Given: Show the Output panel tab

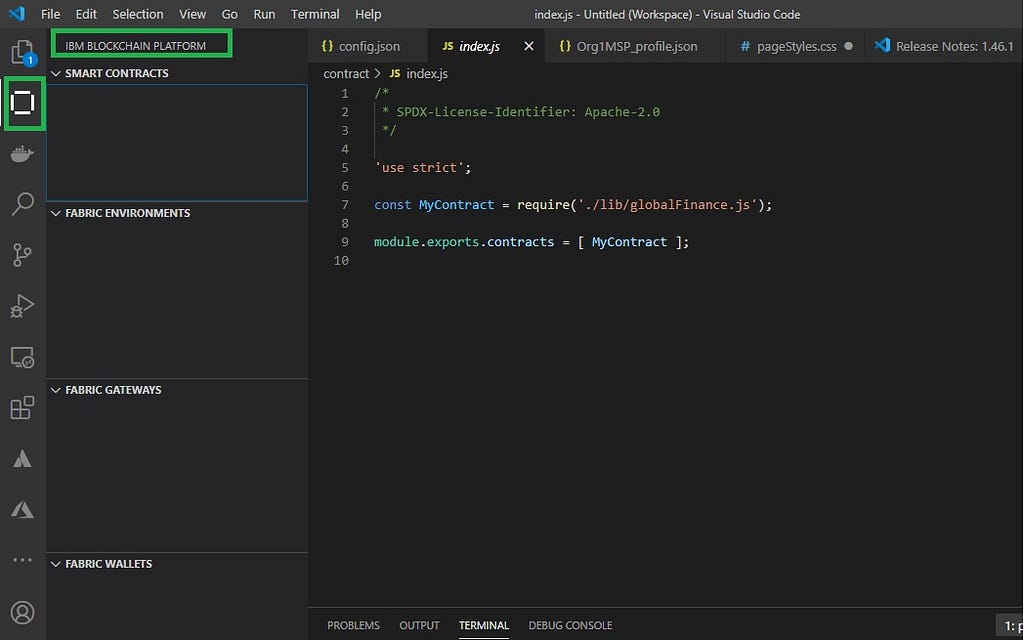Looking at the screenshot, I should tap(419, 626).
